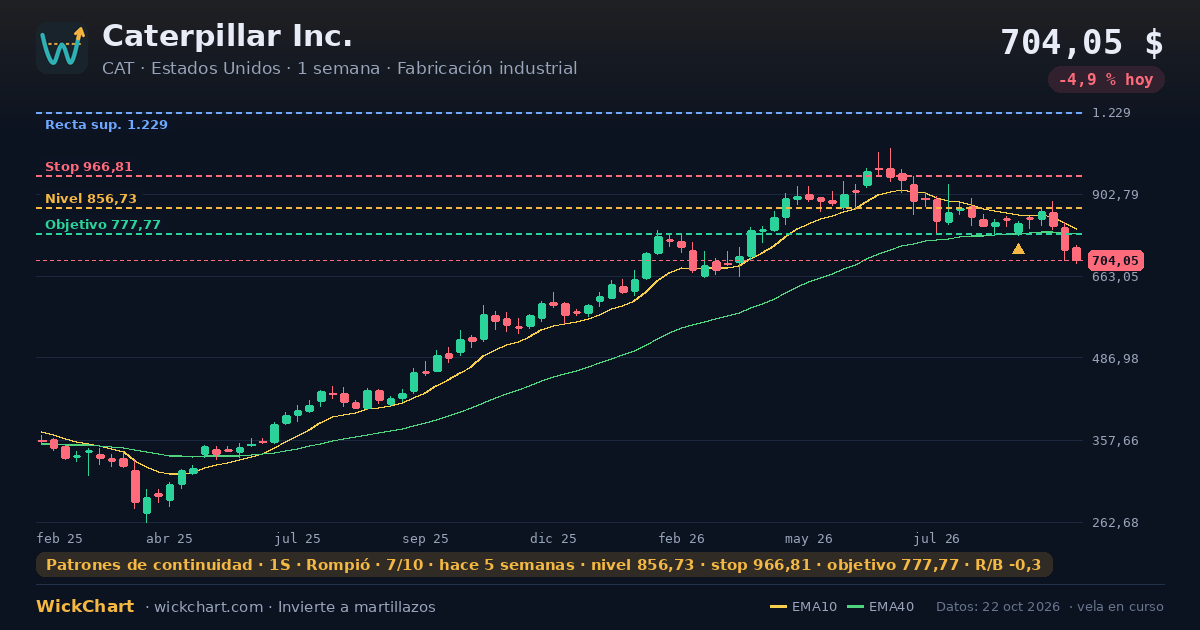Click the CAT · Estados Unidos subtitle line

339,69
